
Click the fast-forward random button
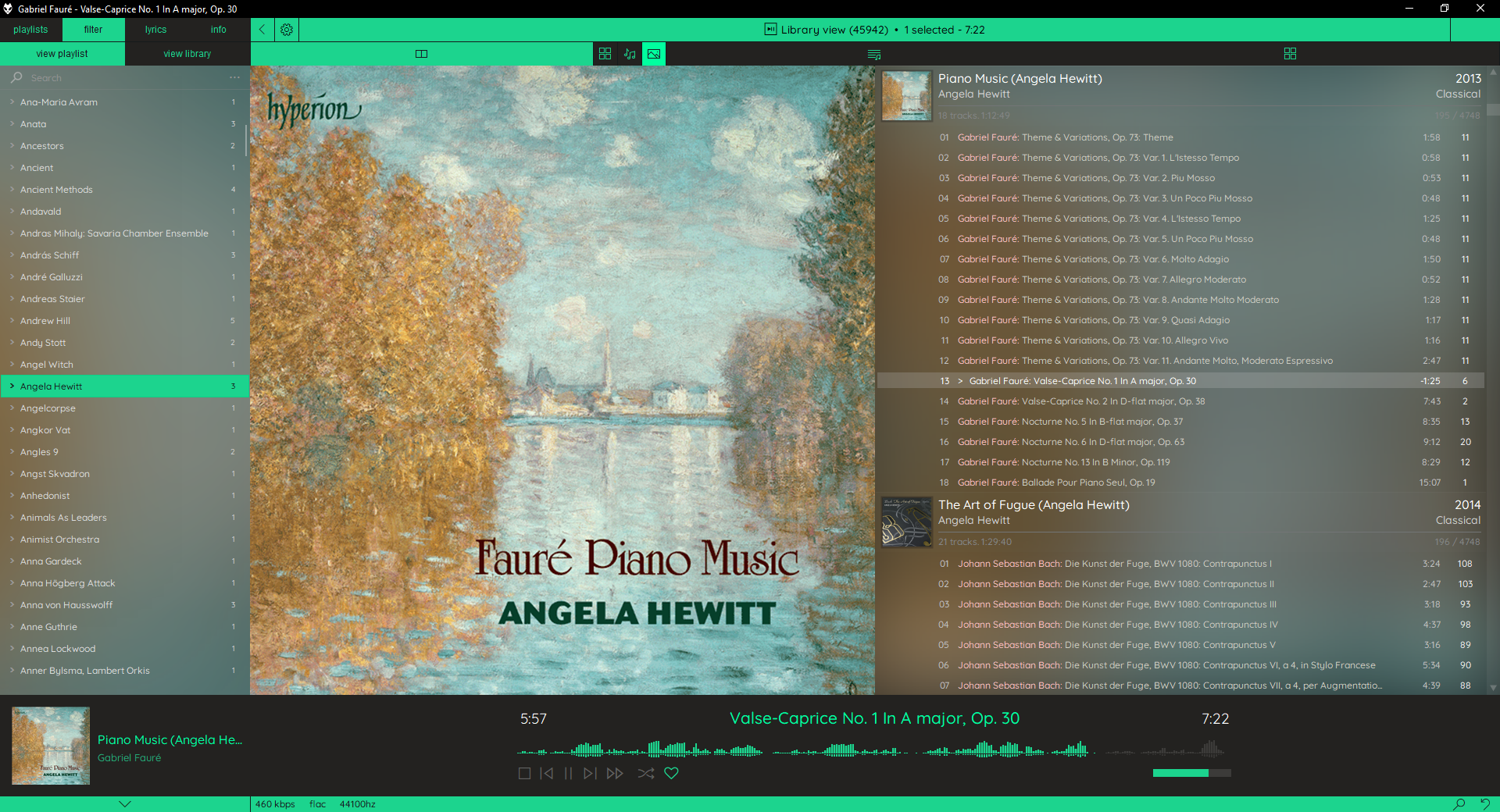(x=615, y=774)
